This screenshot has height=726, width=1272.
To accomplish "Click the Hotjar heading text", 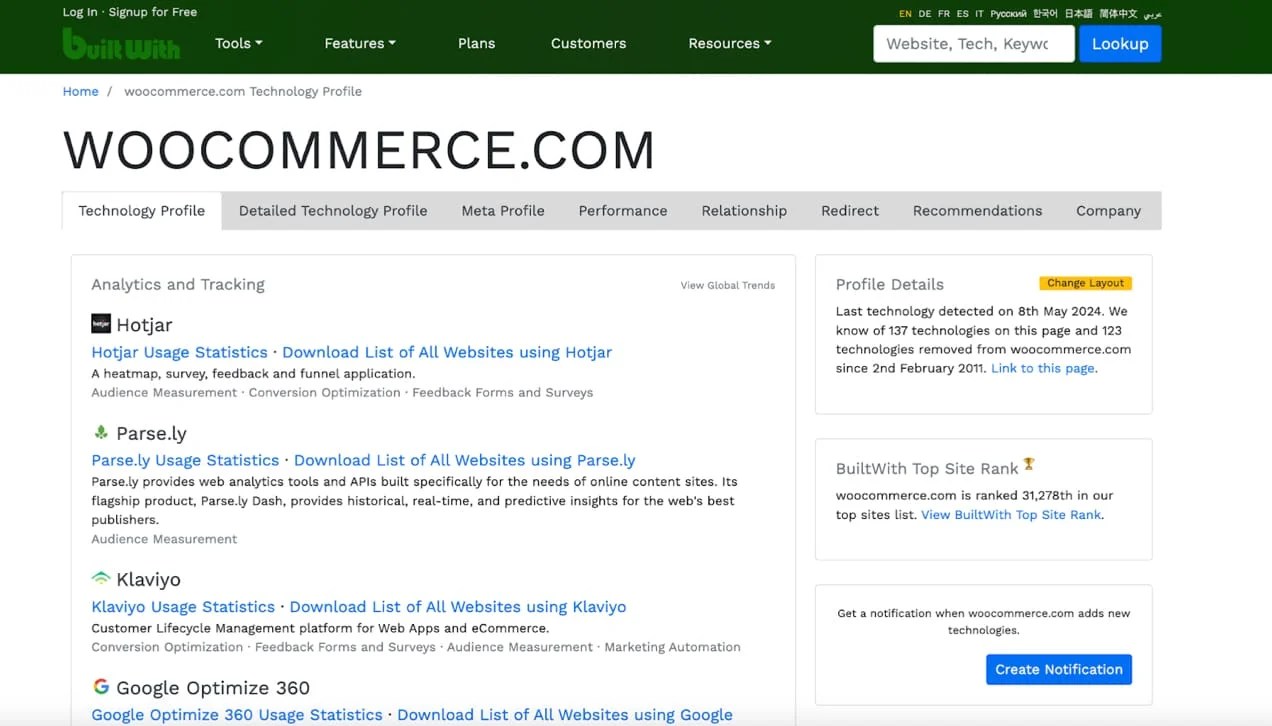I will (144, 325).
